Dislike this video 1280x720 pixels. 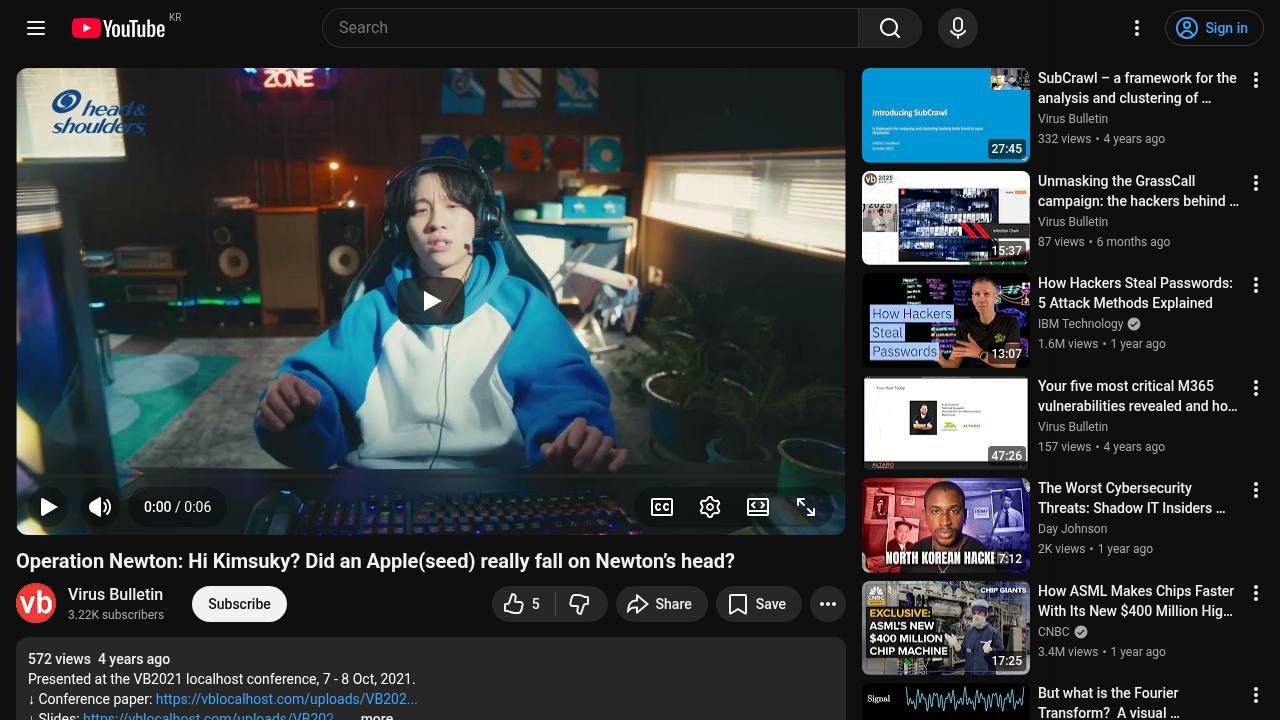[580, 604]
